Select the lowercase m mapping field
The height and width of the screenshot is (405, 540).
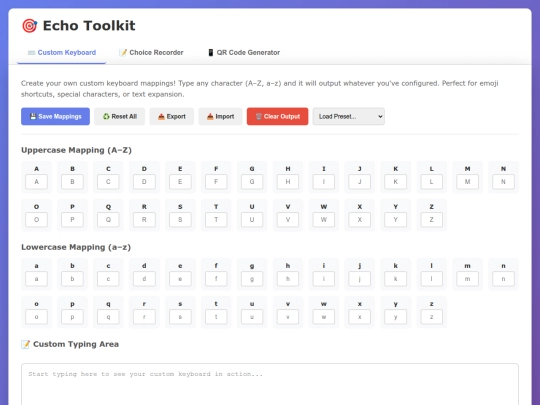click(467, 279)
